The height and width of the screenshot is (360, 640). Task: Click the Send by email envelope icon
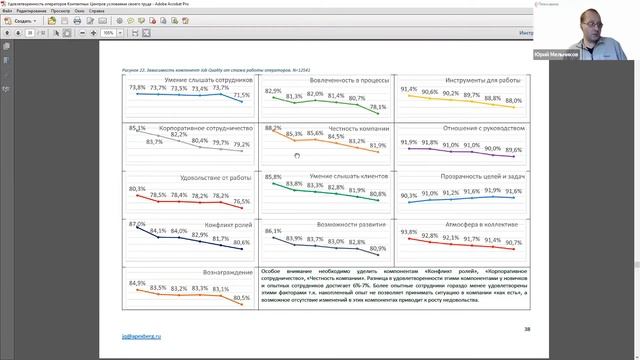click(x=102, y=21)
